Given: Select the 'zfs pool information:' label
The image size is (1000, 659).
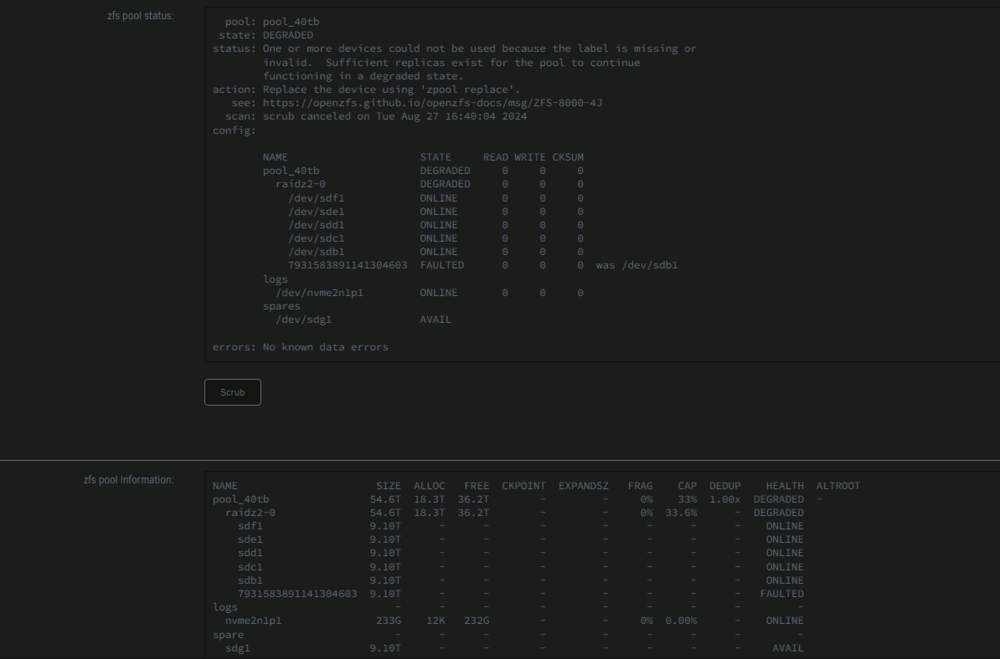Looking at the screenshot, I should (x=128, y=480).
